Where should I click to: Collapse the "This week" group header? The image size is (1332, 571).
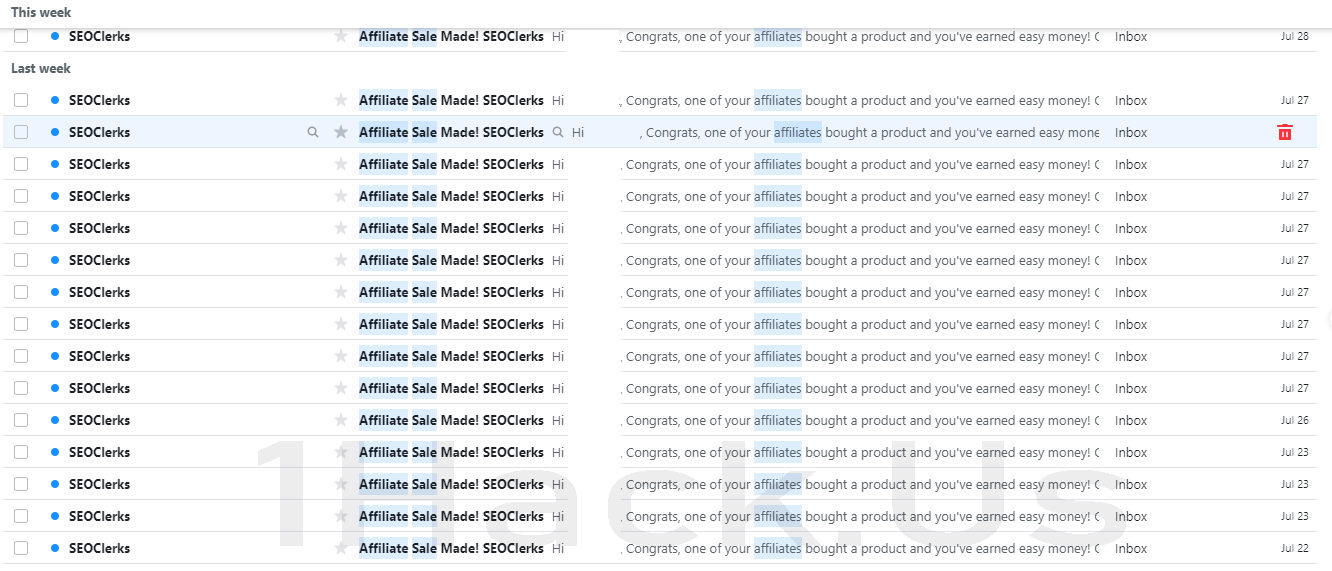[x=41, y=12]
